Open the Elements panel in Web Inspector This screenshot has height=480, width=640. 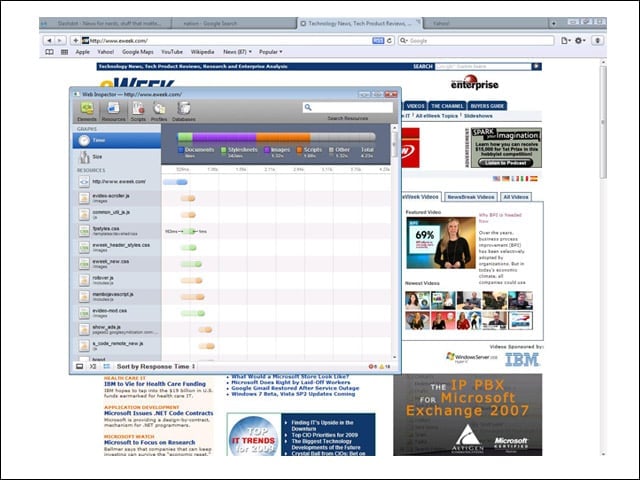pyautogui.click(x=87, y=111)
